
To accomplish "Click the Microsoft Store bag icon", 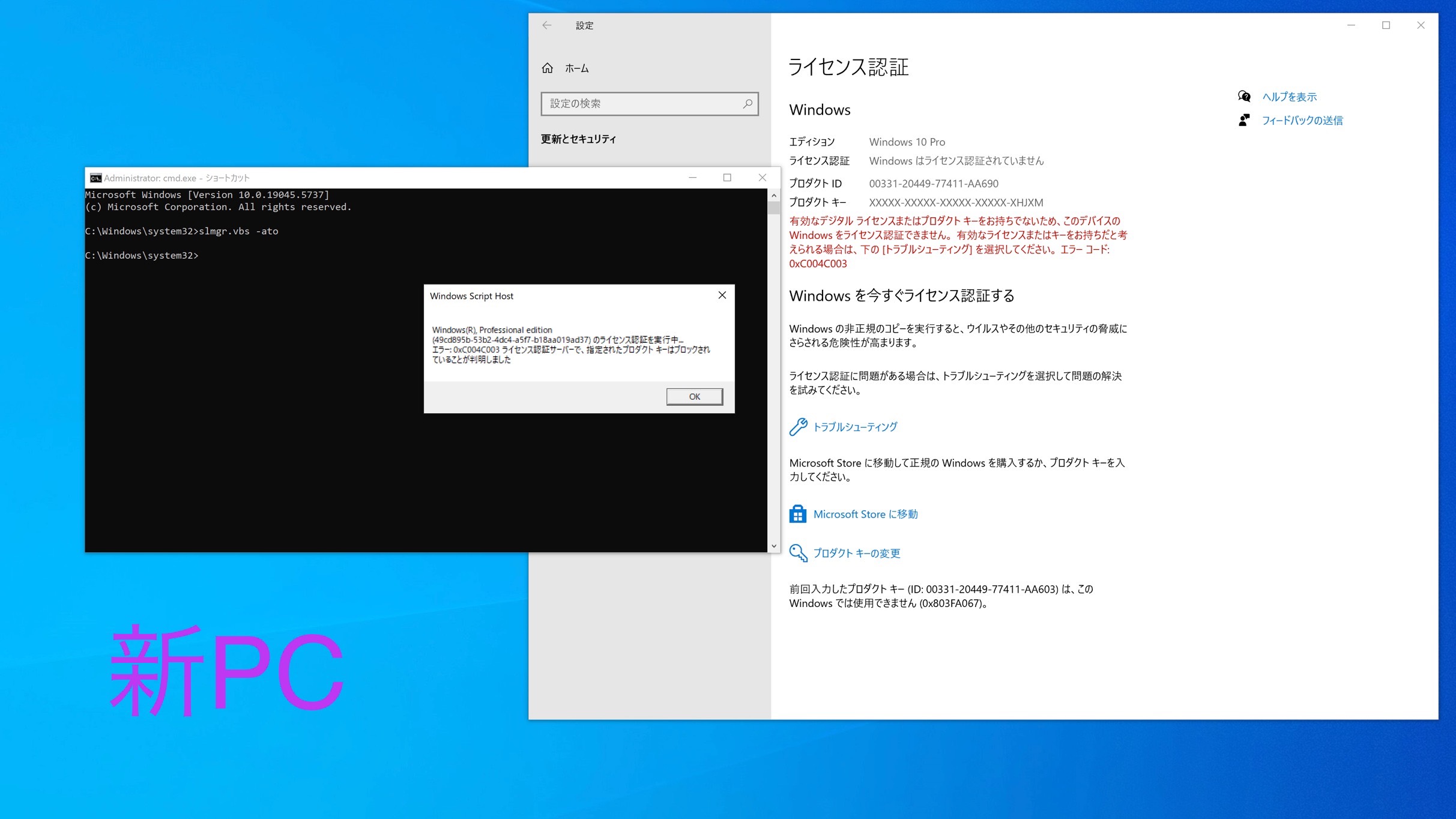I will tap(798, 515).
